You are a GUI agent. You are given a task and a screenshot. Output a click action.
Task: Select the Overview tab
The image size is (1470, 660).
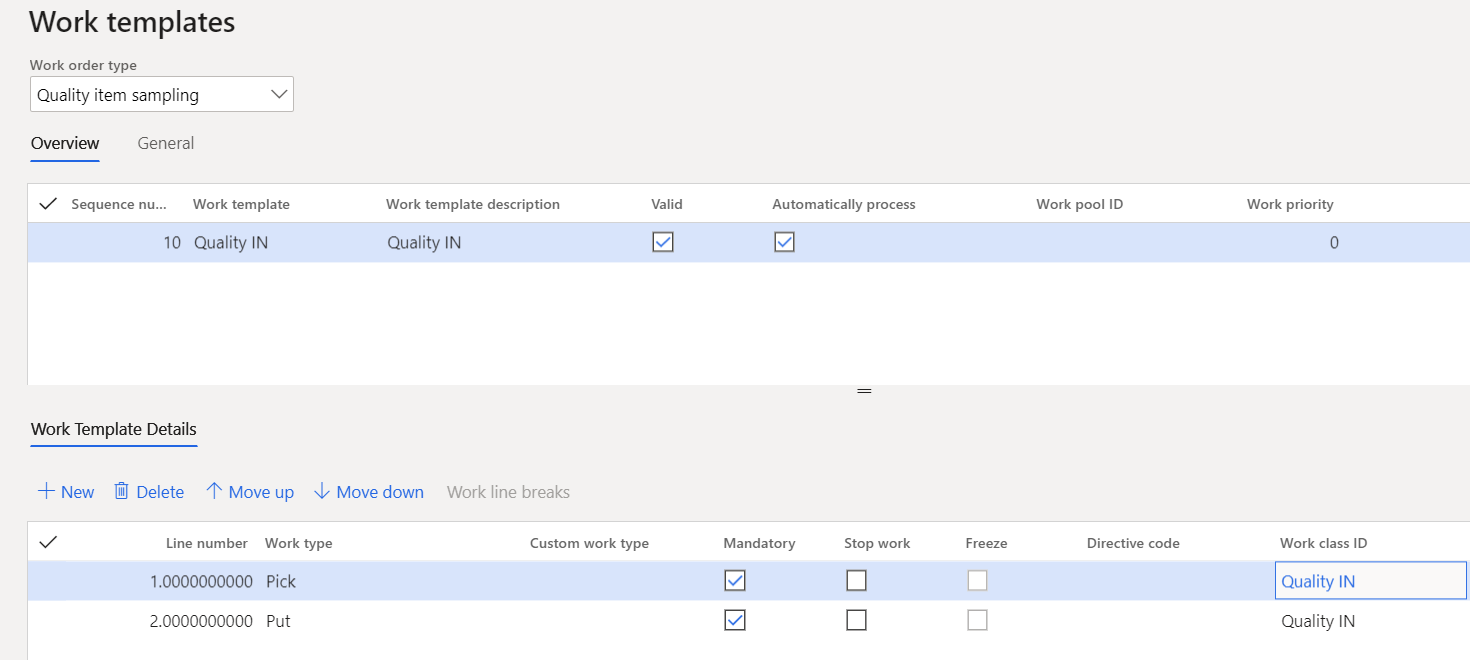[65, 143]
